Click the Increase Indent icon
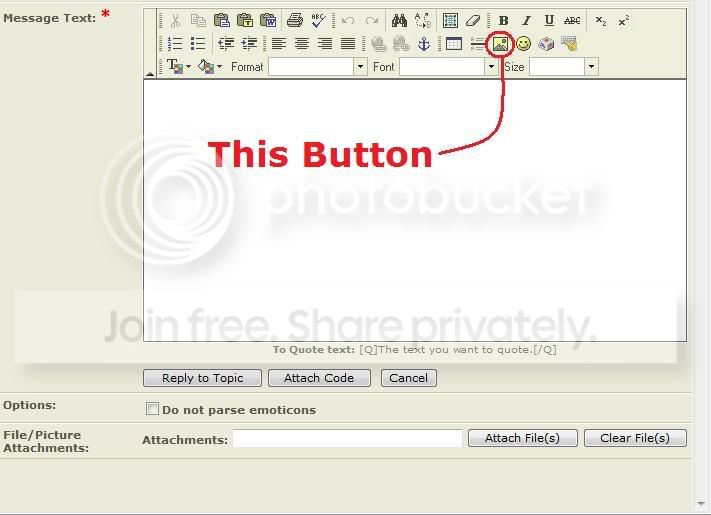The image size is (711, 515). click(x=249, y=44)
